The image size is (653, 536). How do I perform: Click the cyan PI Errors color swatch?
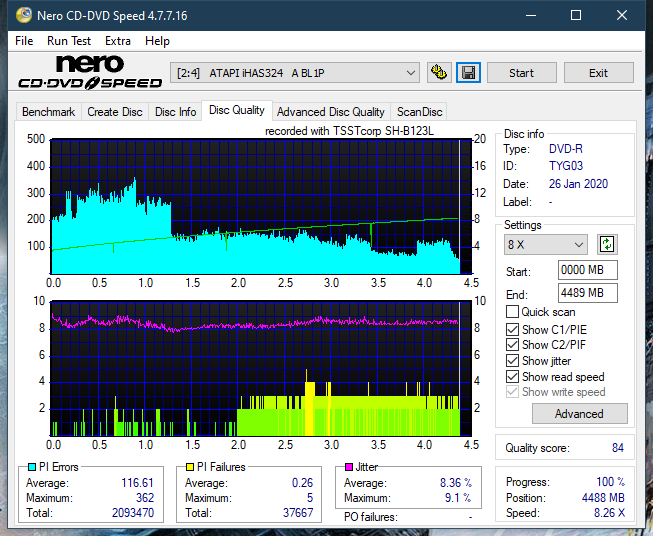pyautogui.click(x=32, y=467)
